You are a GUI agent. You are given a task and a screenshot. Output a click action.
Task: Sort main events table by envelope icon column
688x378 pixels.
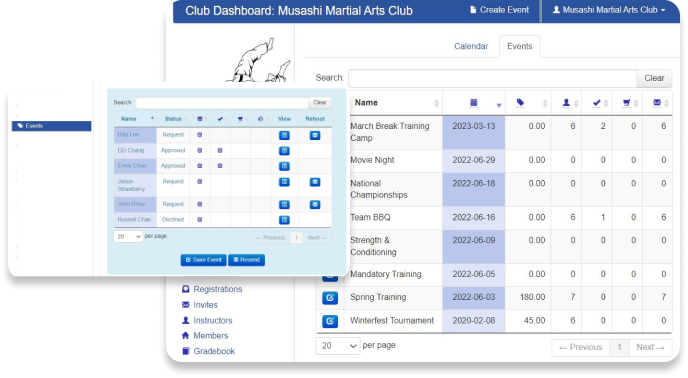click(x=657, y=103)
